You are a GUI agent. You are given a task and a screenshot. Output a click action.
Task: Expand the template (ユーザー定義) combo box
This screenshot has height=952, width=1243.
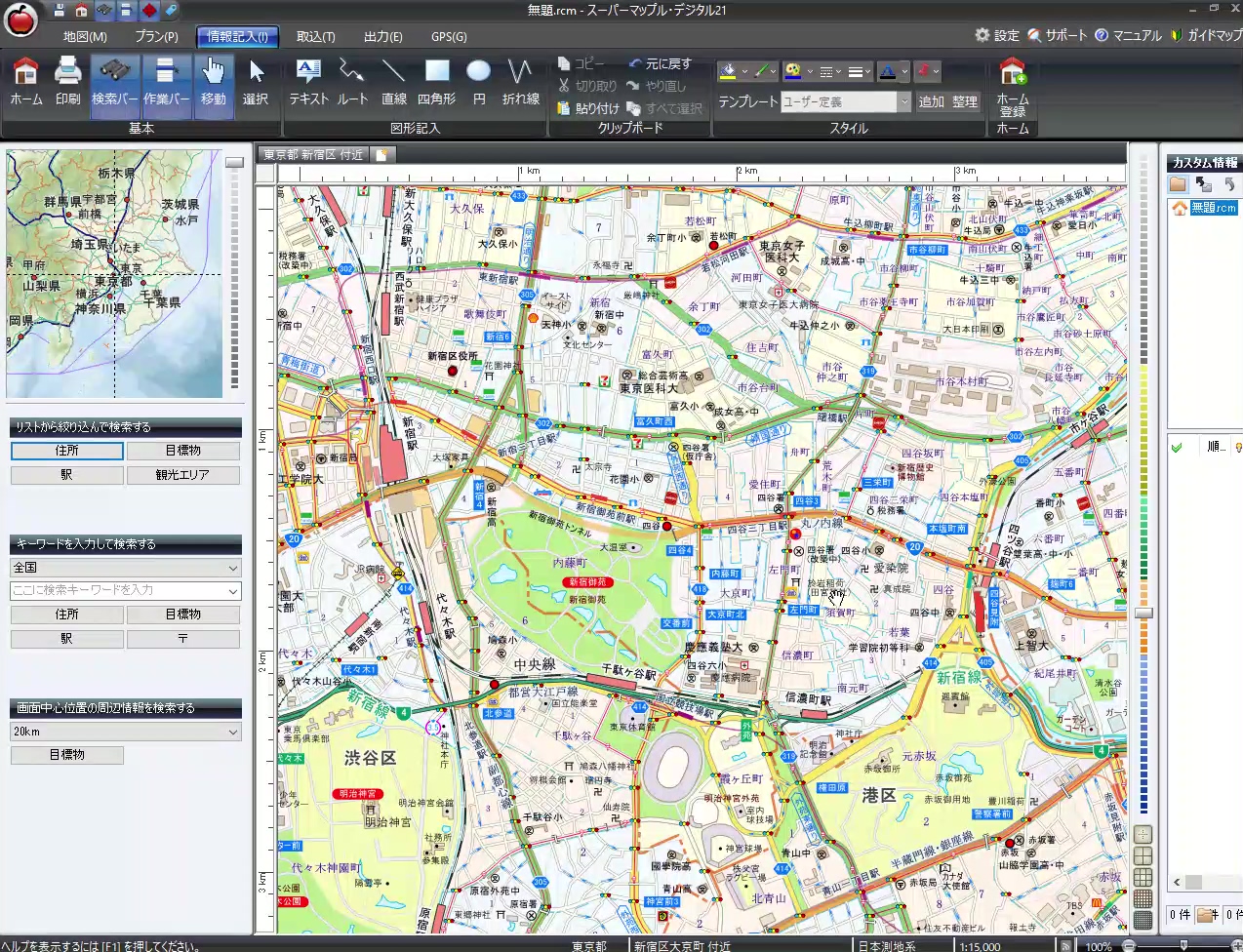click(903, 101)
